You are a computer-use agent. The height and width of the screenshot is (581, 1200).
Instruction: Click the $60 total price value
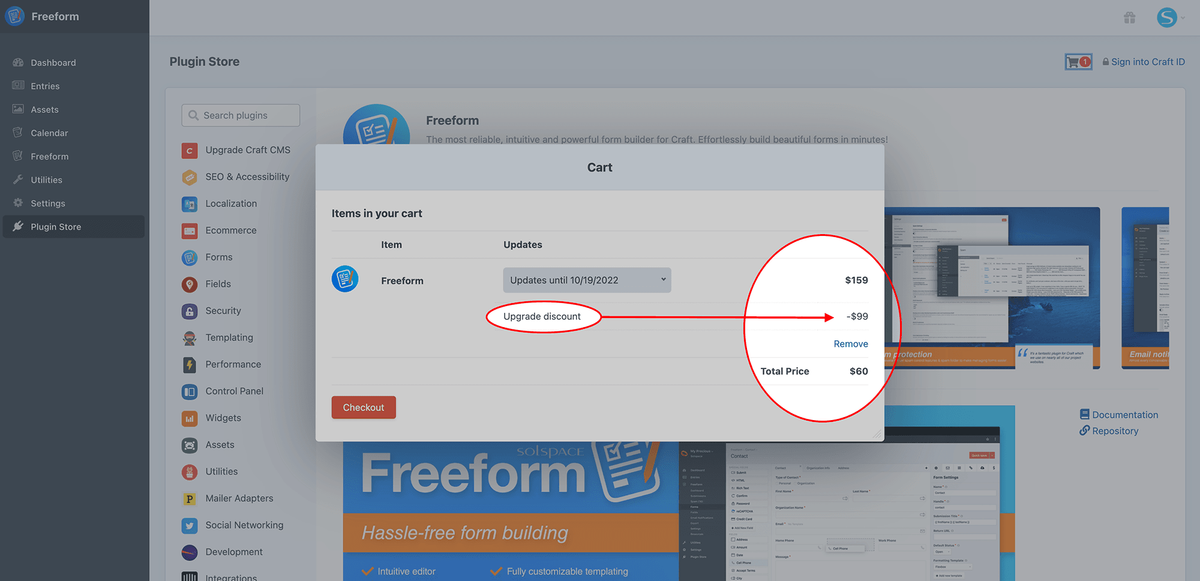click(859, 371)
